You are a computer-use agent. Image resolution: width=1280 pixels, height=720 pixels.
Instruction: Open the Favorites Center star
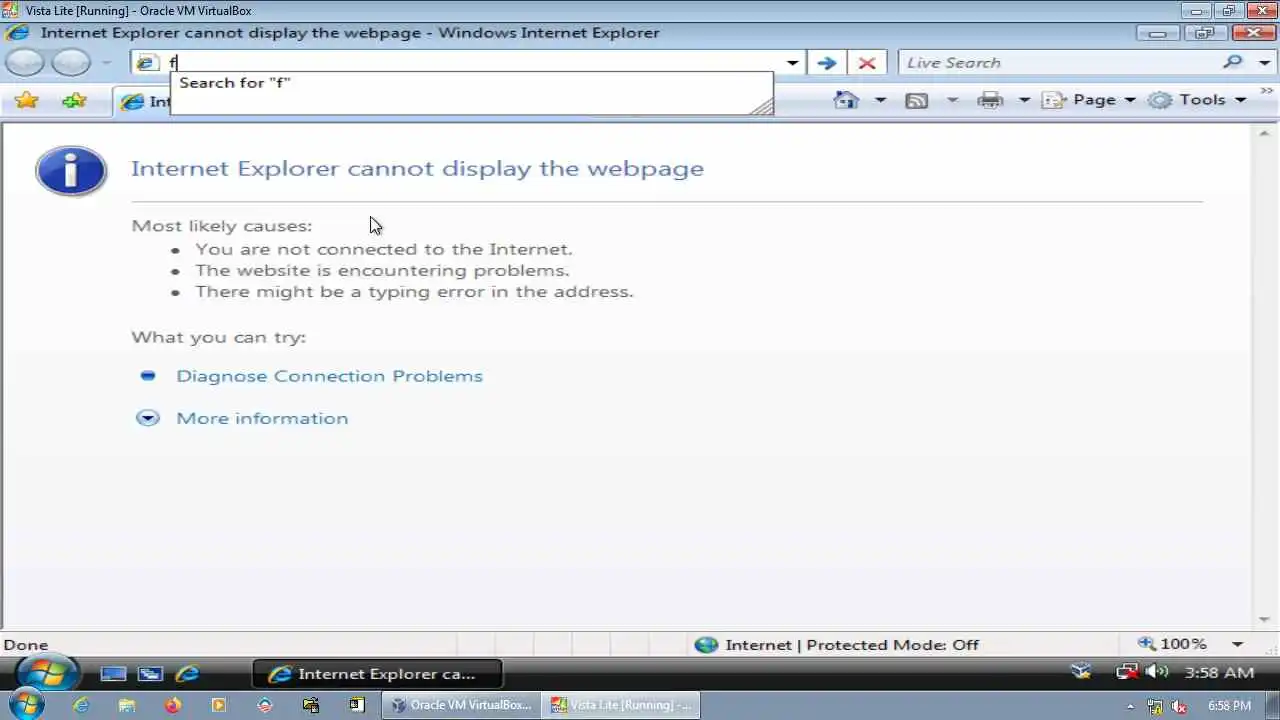(27, 100)
